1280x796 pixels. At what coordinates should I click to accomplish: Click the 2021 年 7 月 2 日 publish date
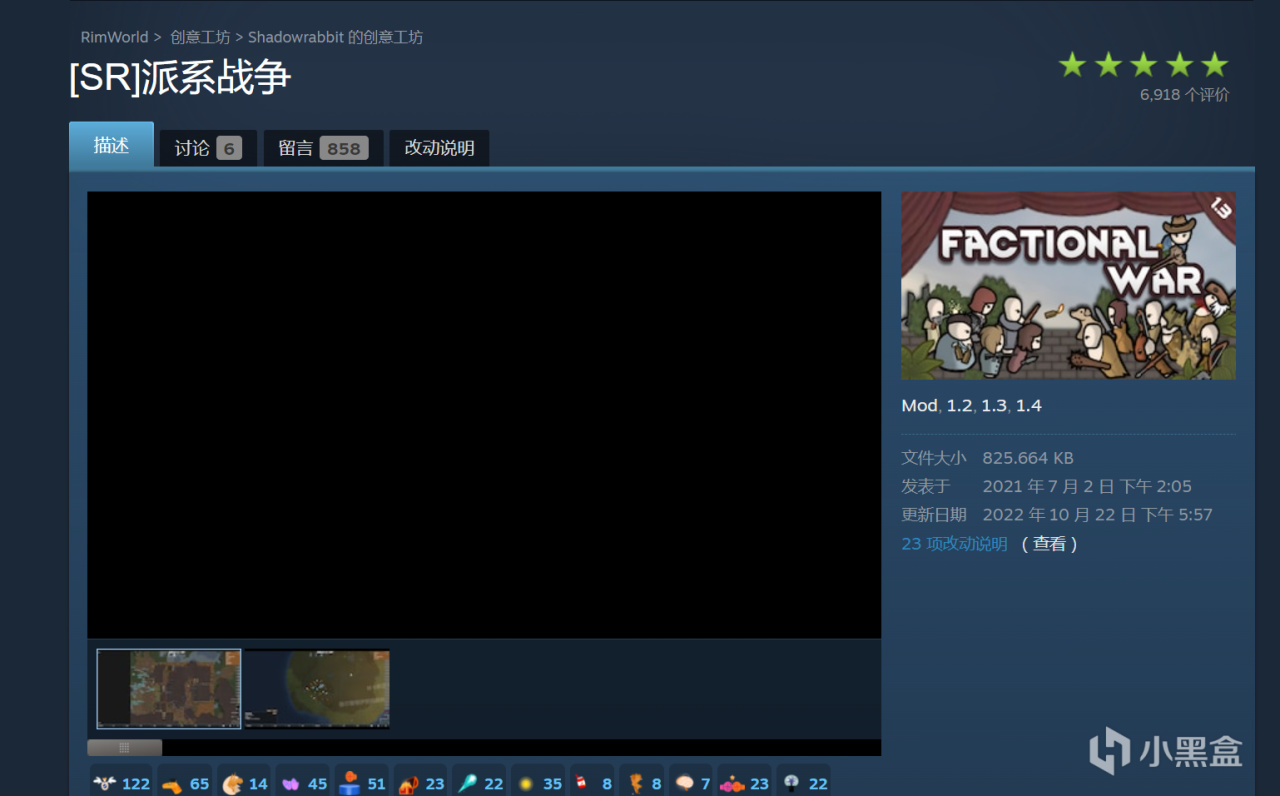point(1087,487)
